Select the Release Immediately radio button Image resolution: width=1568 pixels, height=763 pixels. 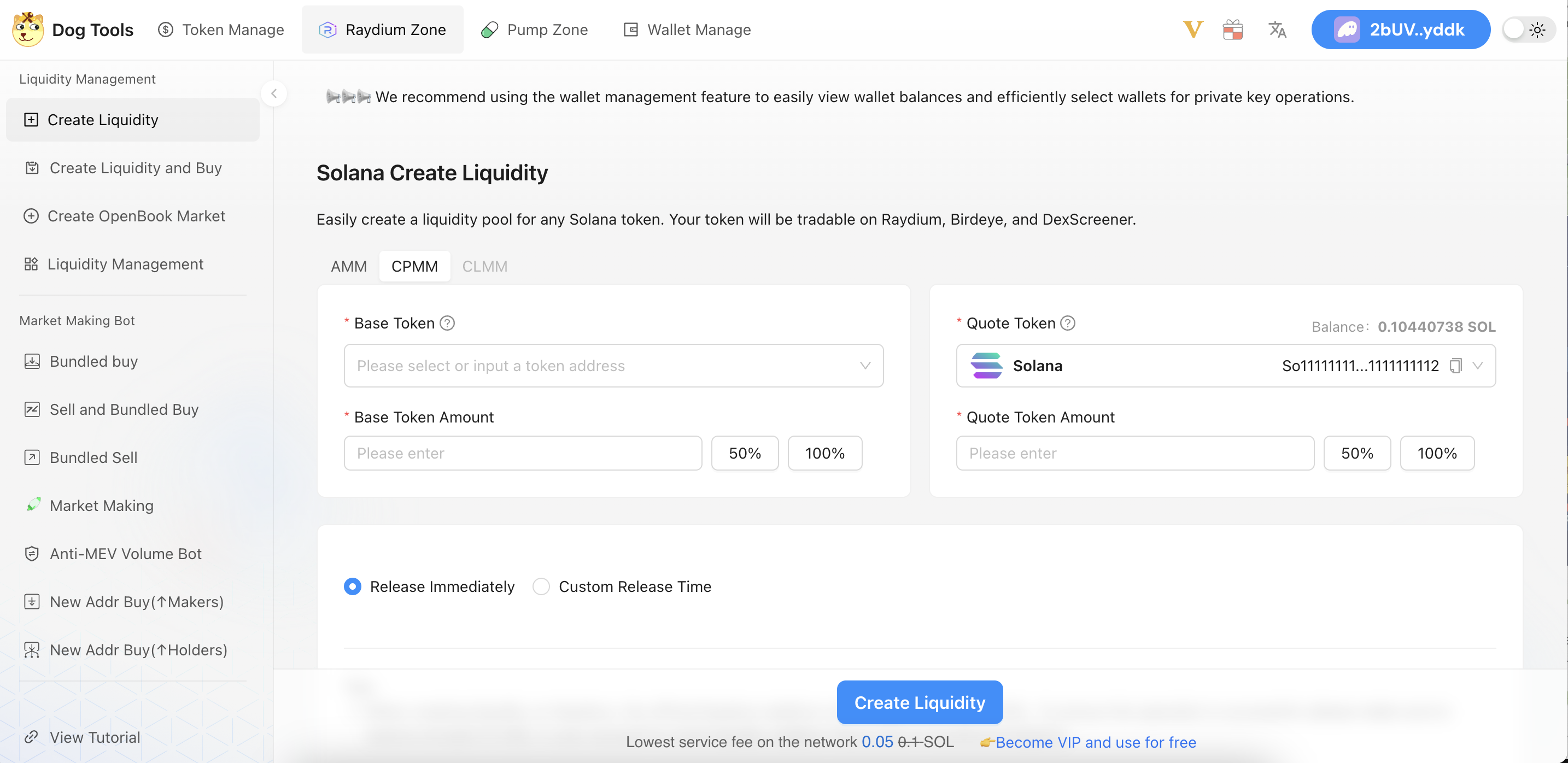pyautogui.click(x=353, y=586)
